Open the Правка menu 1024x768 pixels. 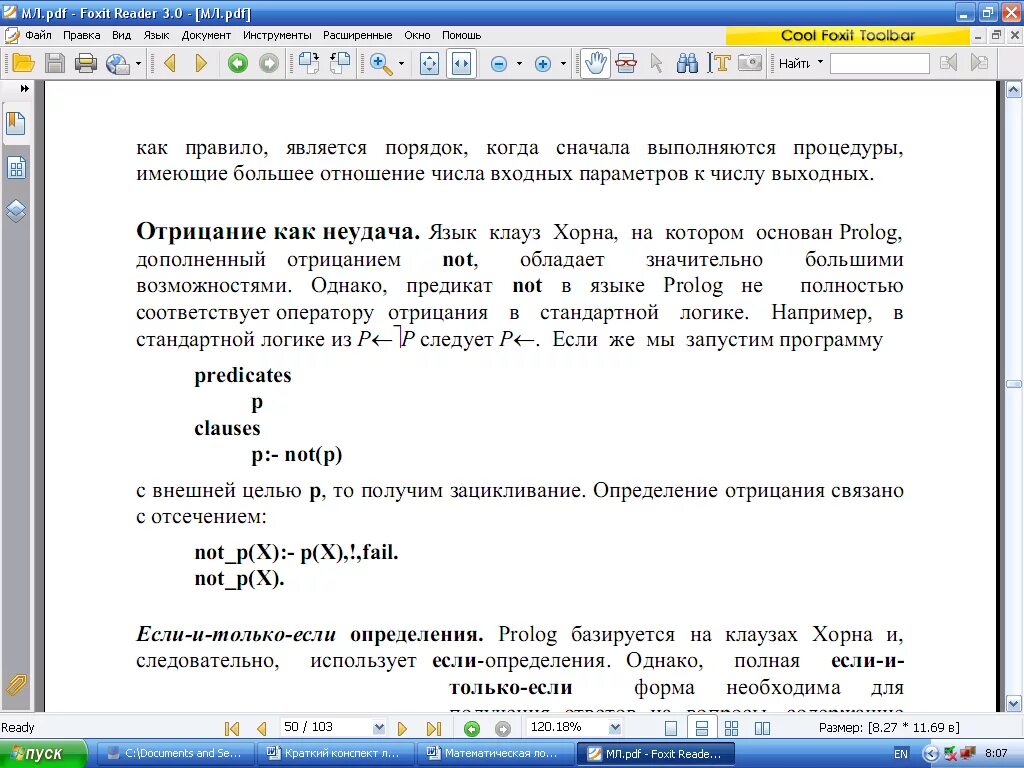pos(82,35)
